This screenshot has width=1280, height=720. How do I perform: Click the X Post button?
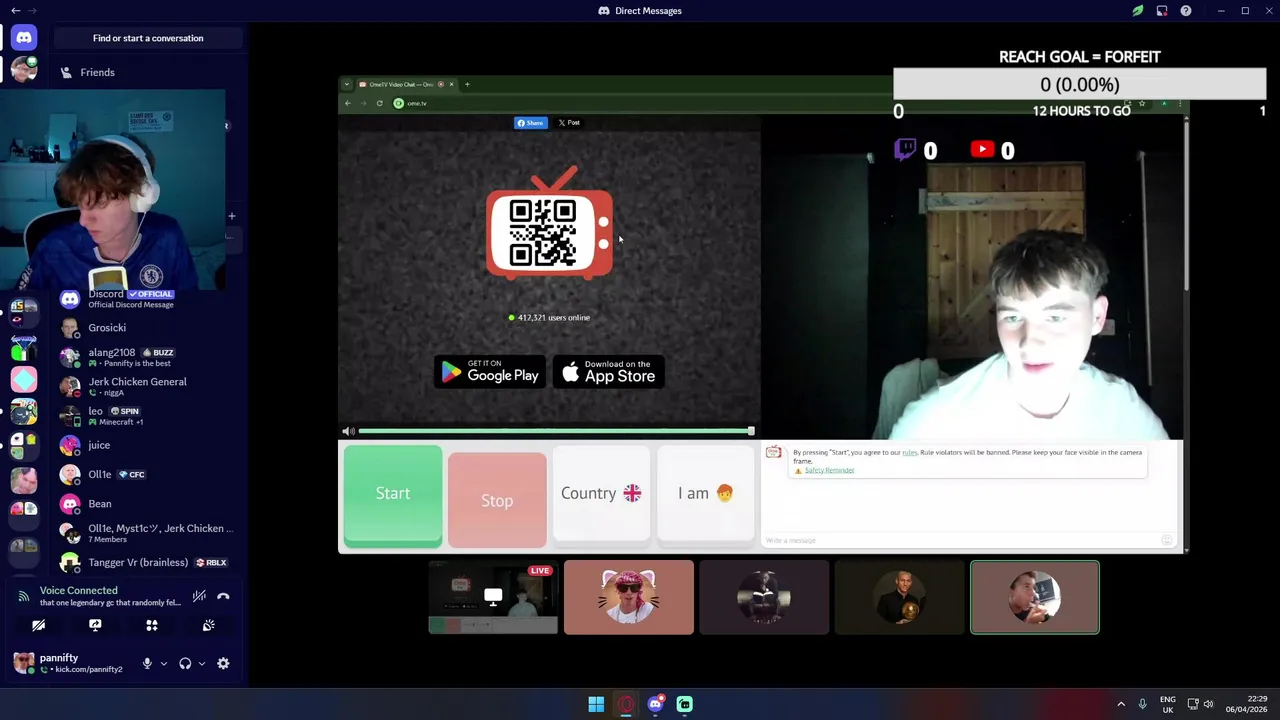click(569, 123)
